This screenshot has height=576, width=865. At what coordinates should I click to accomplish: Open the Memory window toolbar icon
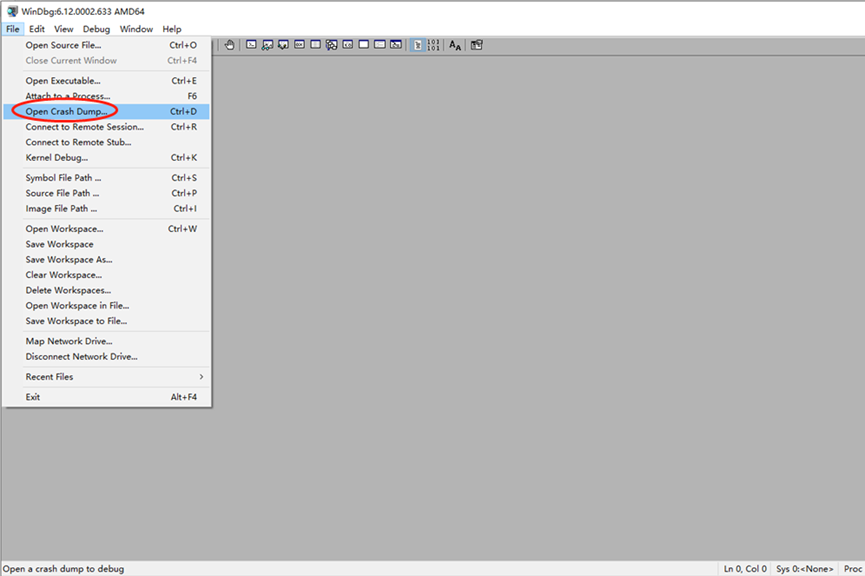tap(316, 45)
